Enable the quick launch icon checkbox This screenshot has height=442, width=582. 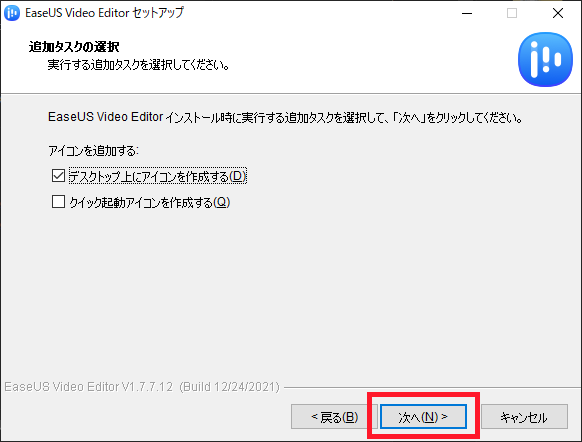coord(58,202)
